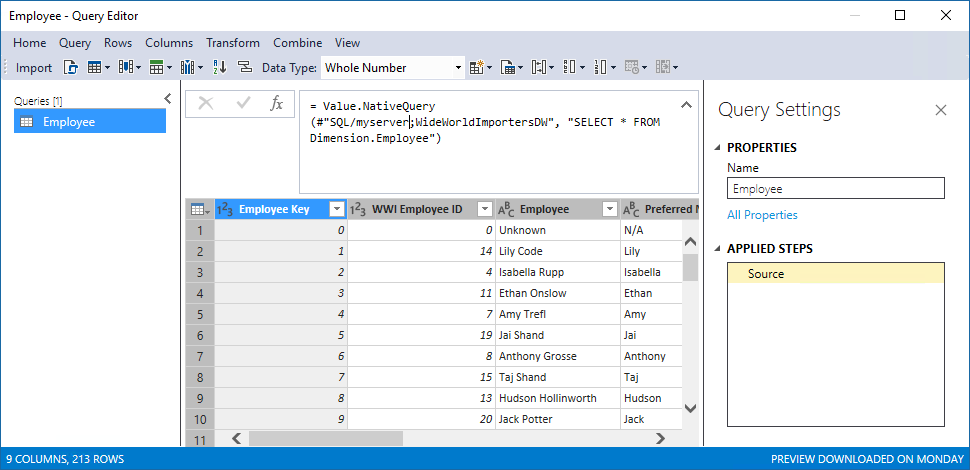Click the fx function icon
970x470 pixels.
[277, 104]
